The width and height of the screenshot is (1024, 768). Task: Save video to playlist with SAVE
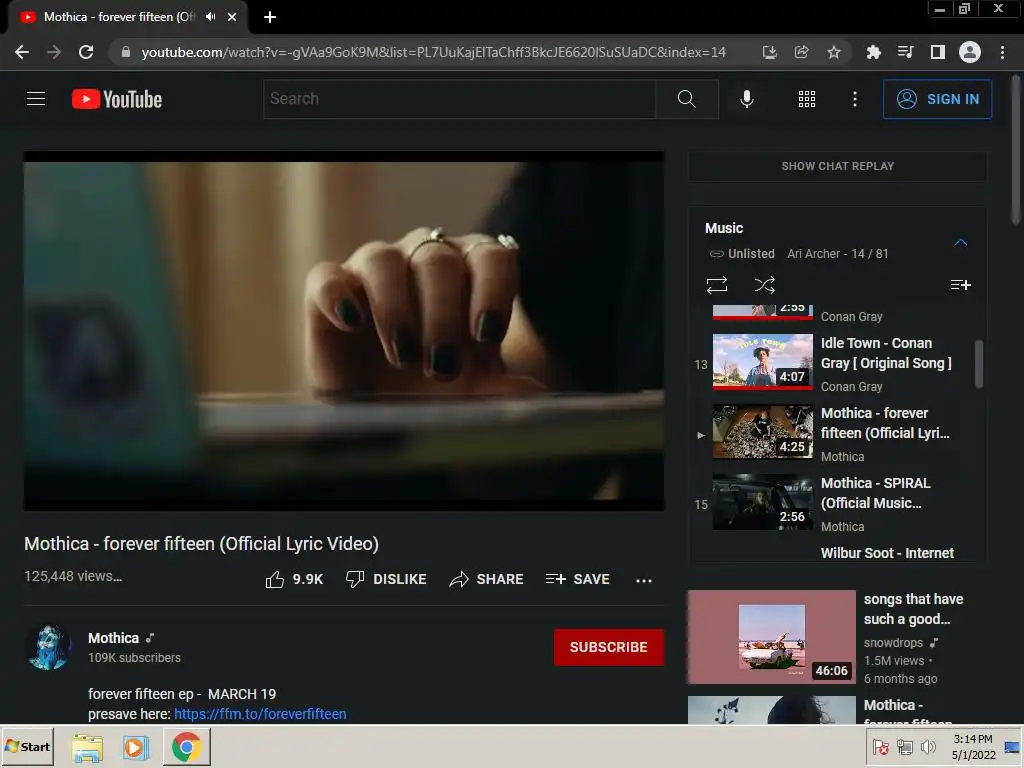pyautogui.click(x=578, y=579)
